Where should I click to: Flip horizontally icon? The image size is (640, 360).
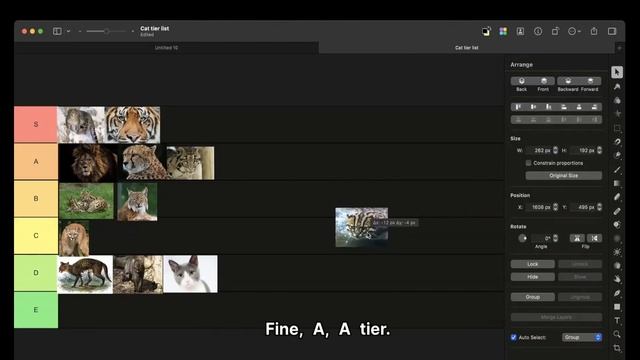coord(577,238)
